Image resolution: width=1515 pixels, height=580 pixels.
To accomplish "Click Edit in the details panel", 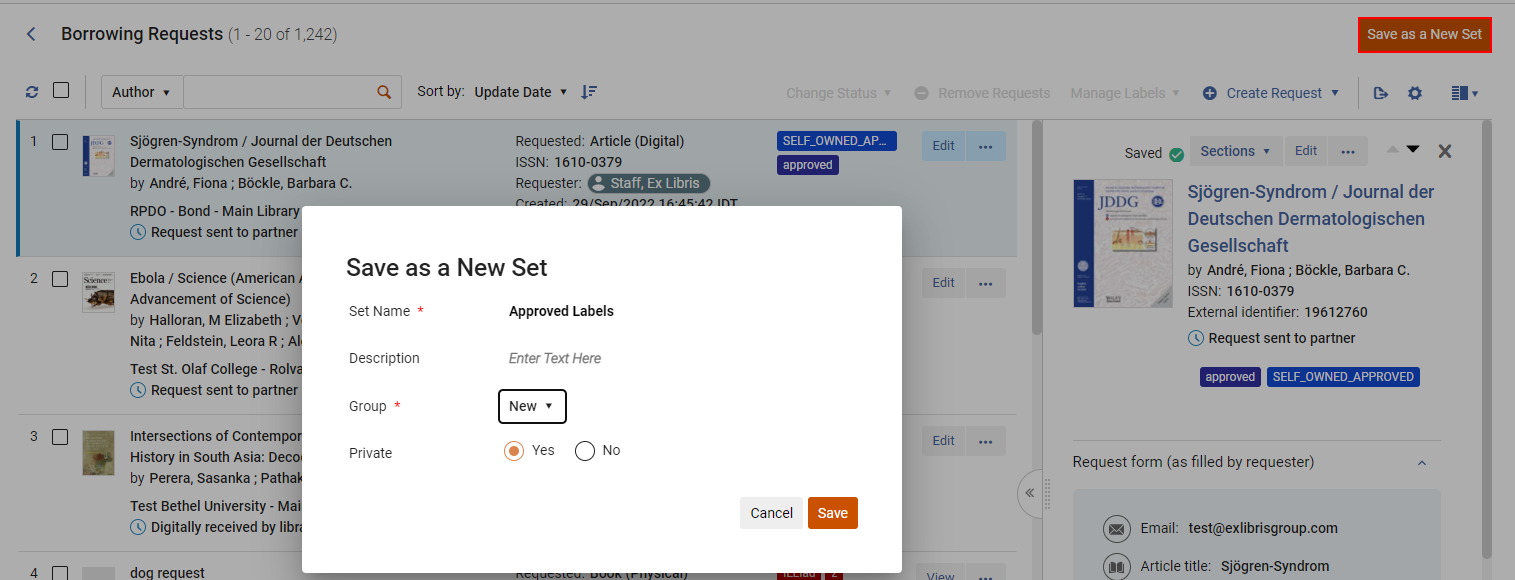I will coord(1306,151).
